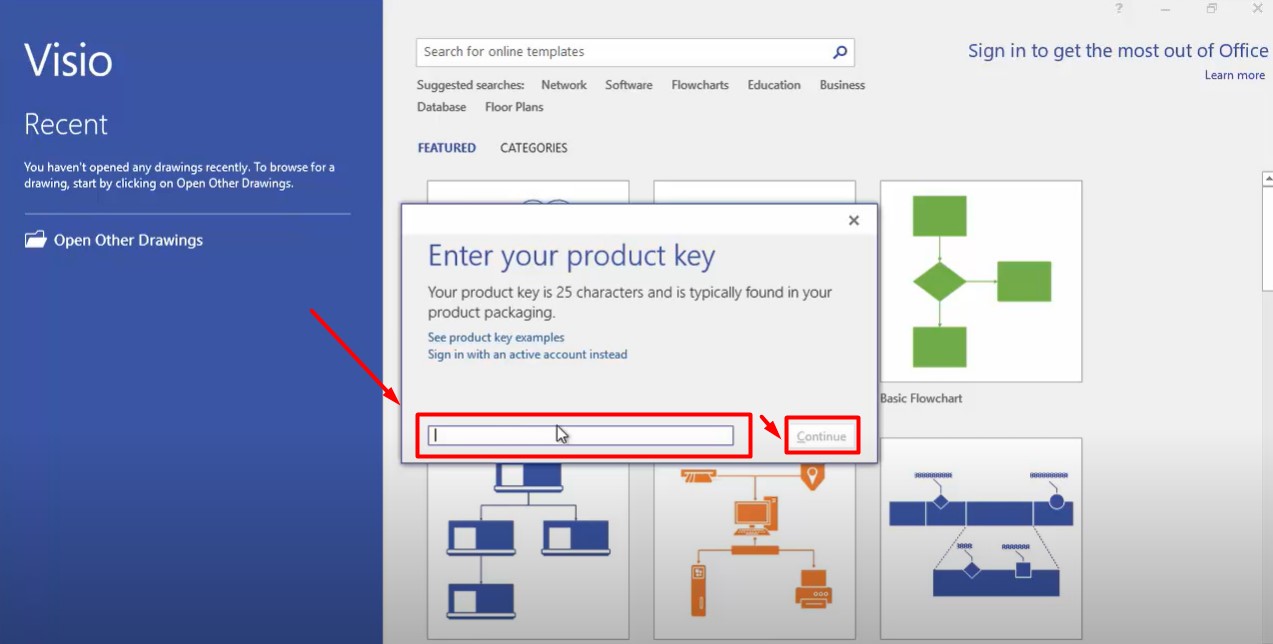Pick the Software suggested search
Image resolution: width=1273 pixels, height=644 pixels.
point(629,85)
